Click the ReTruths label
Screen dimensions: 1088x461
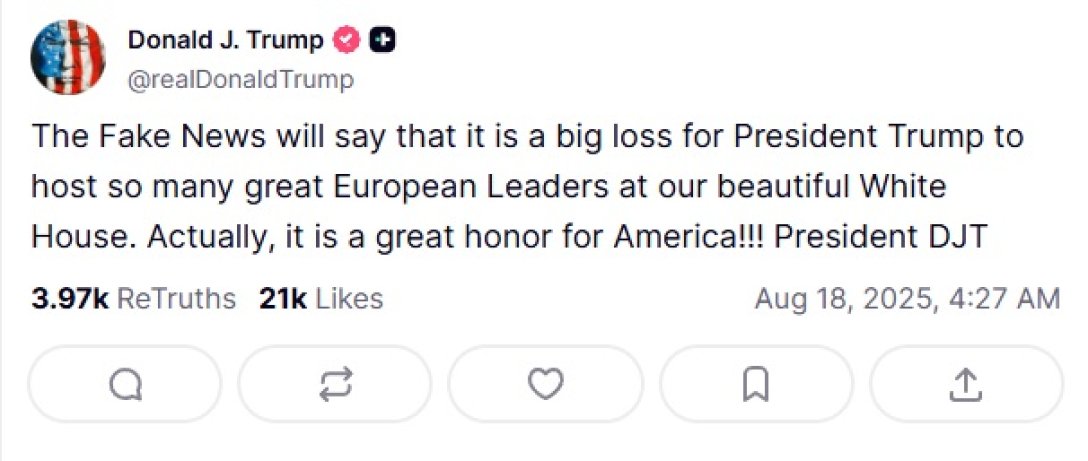176,298
